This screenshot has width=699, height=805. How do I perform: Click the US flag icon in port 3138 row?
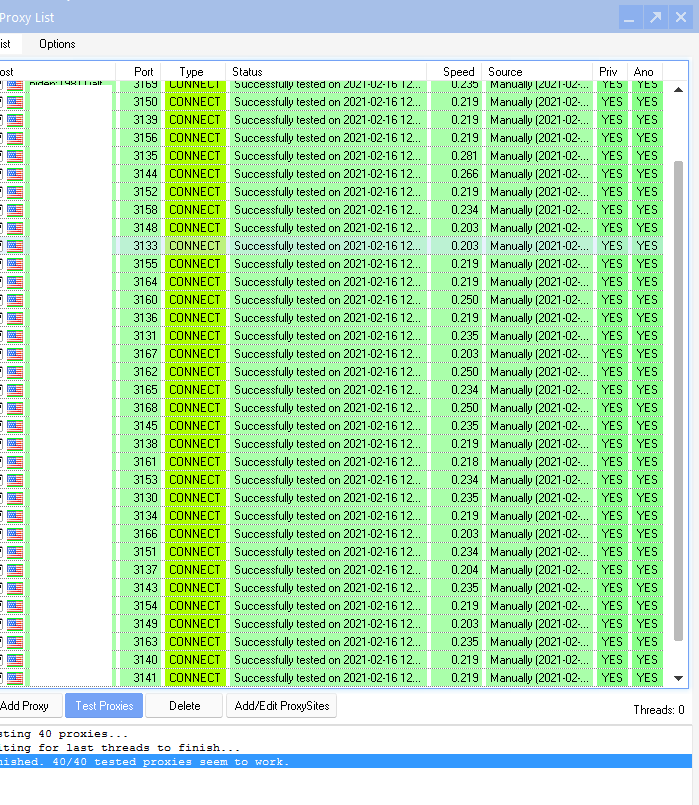click(x=15, y=444)
